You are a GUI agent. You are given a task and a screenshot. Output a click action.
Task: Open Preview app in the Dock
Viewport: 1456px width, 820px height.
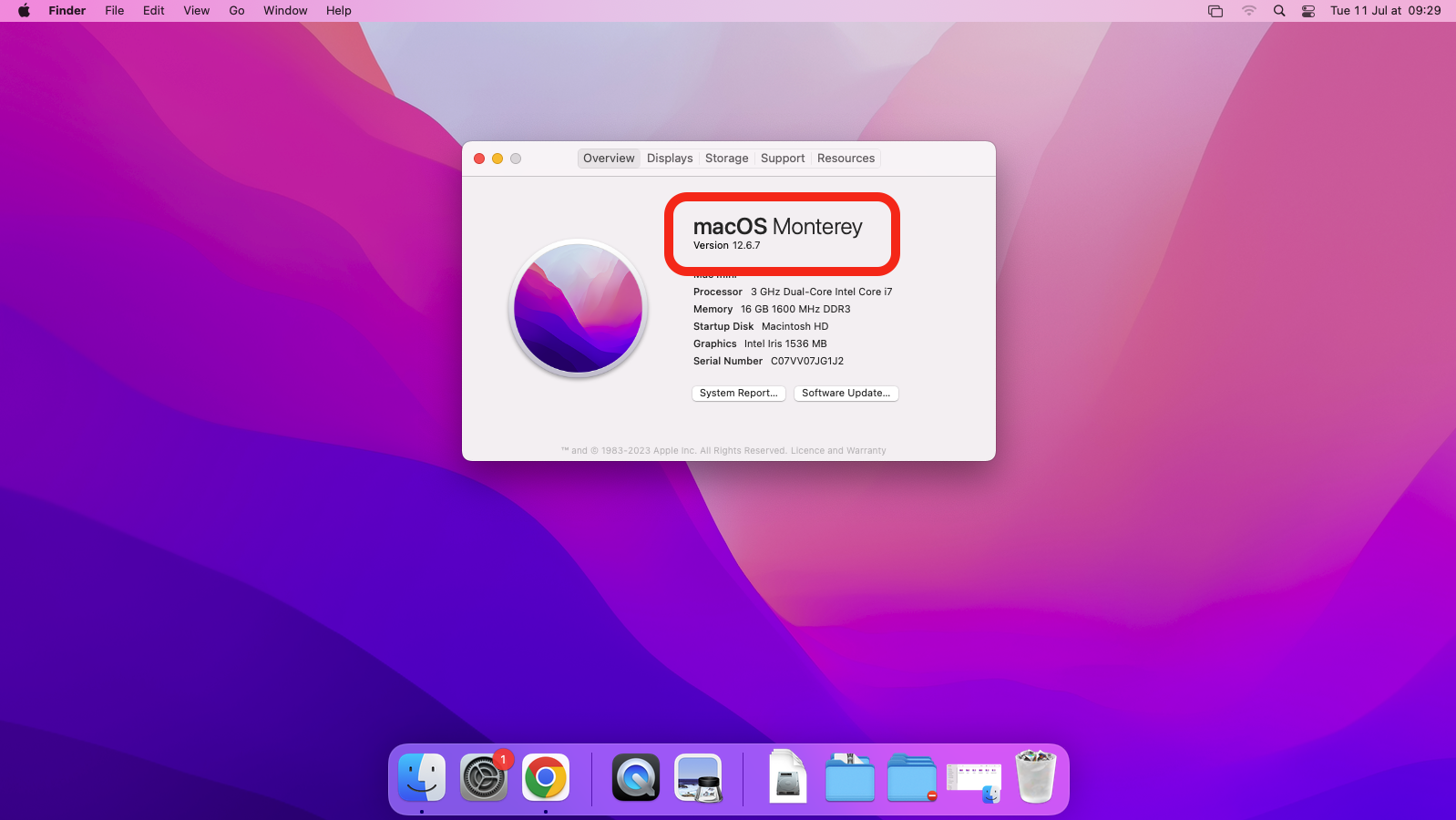click(x=698, y=777)
